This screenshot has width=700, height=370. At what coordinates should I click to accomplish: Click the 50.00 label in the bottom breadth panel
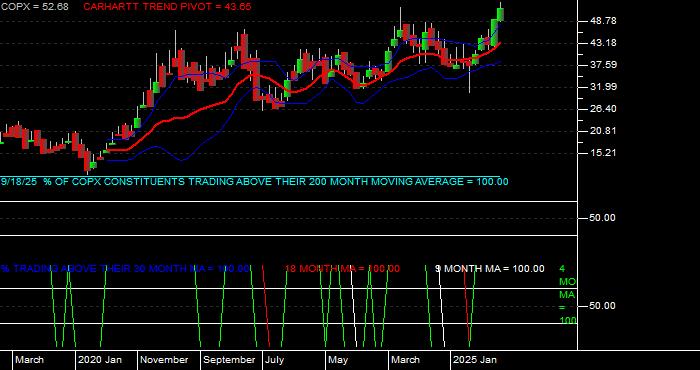tap(603, 306)
